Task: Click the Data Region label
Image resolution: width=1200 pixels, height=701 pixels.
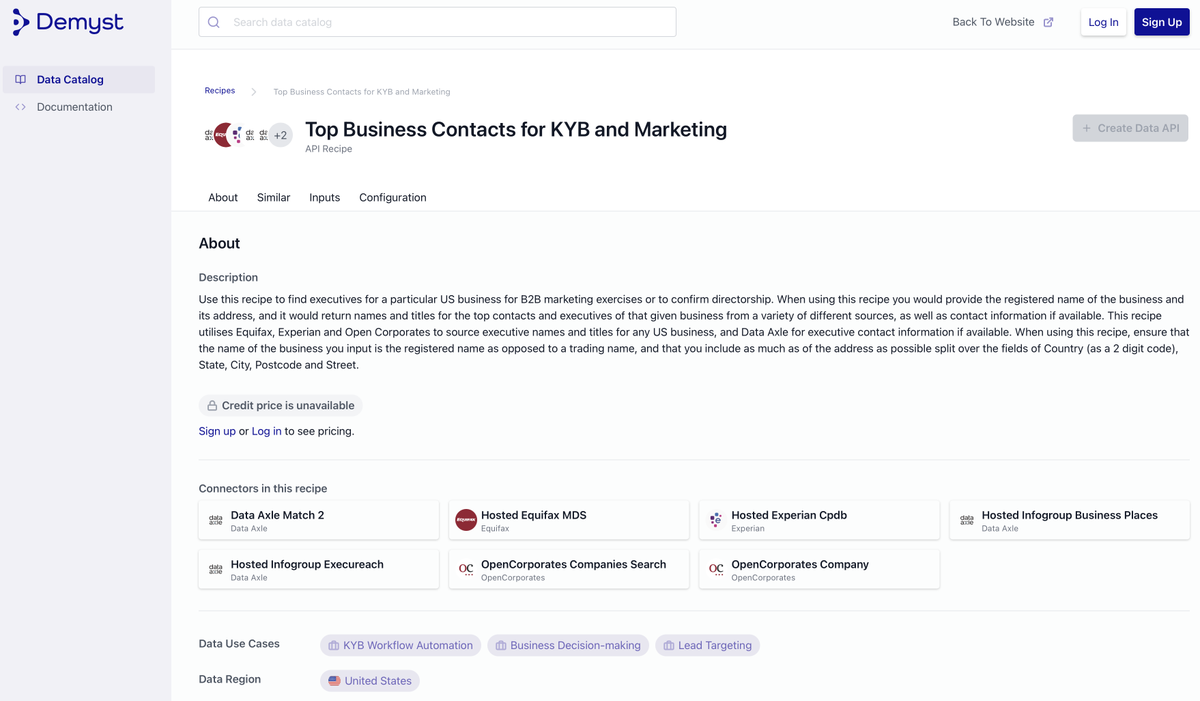Action: click(x=230, y=679)
